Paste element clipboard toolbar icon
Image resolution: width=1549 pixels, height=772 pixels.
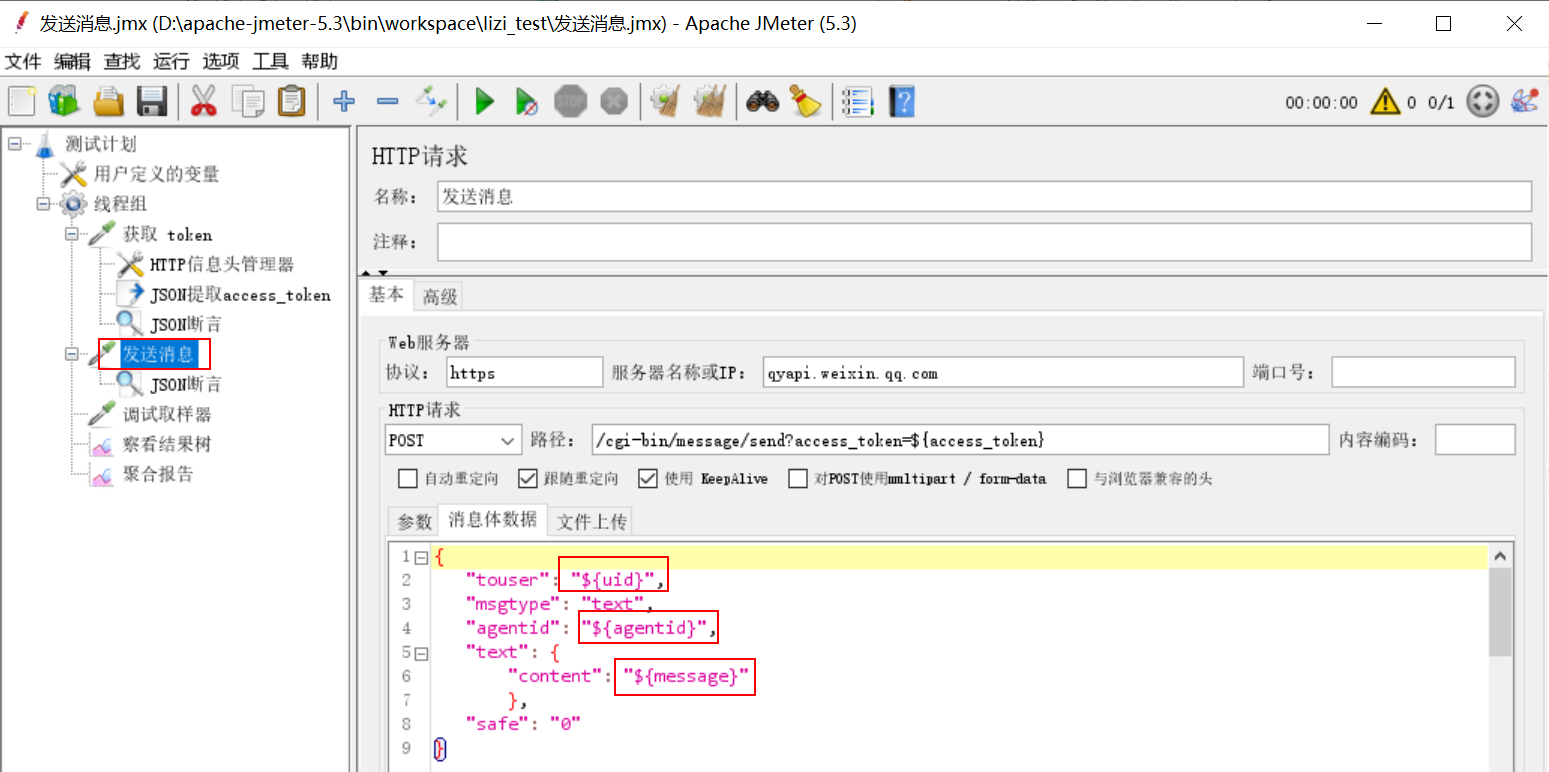[291, 101]
